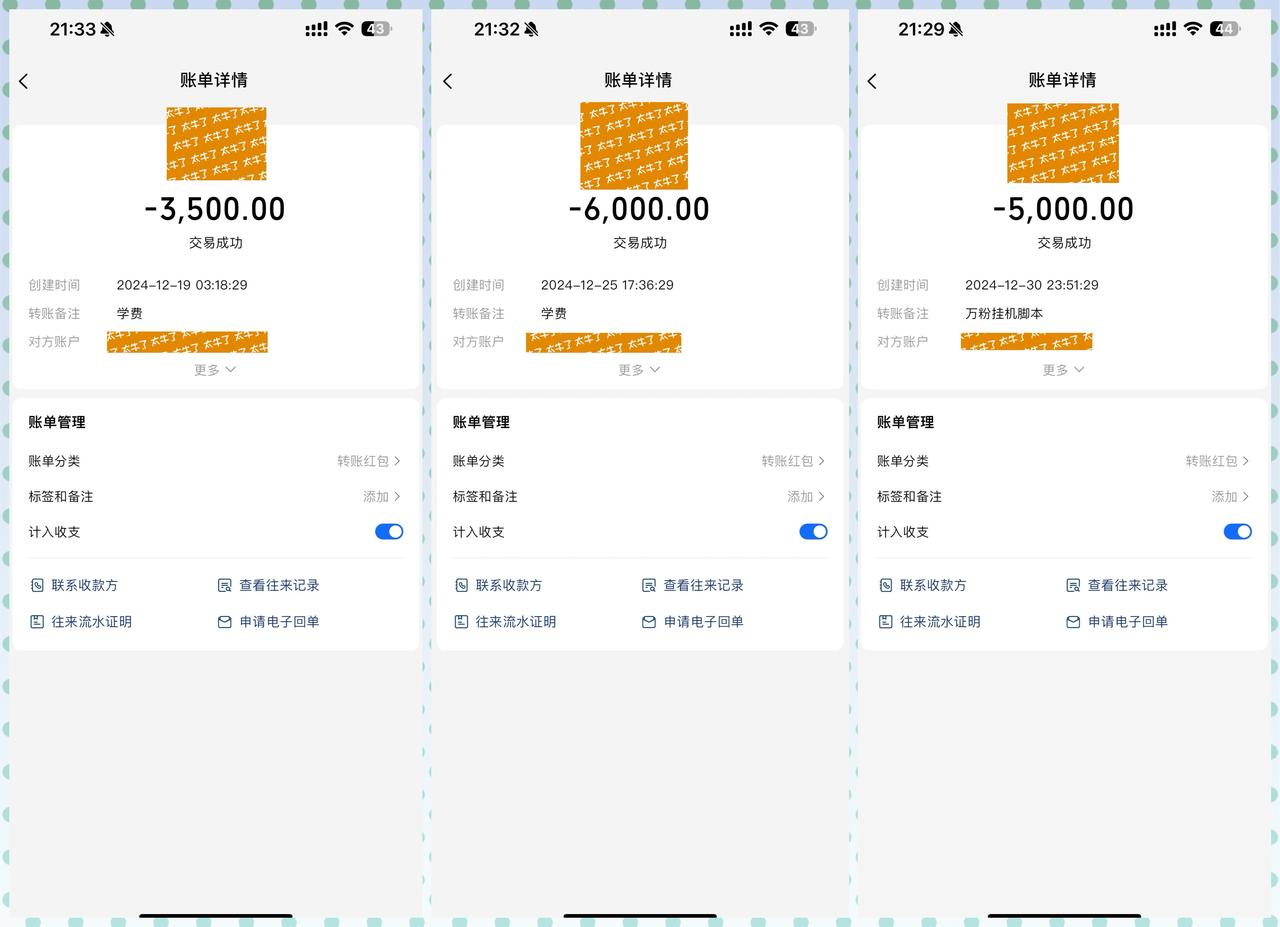Tap 查看往来记录 icon in the -6,000.00 bill
The image size is (1280, 927).
tap(649, 585)
